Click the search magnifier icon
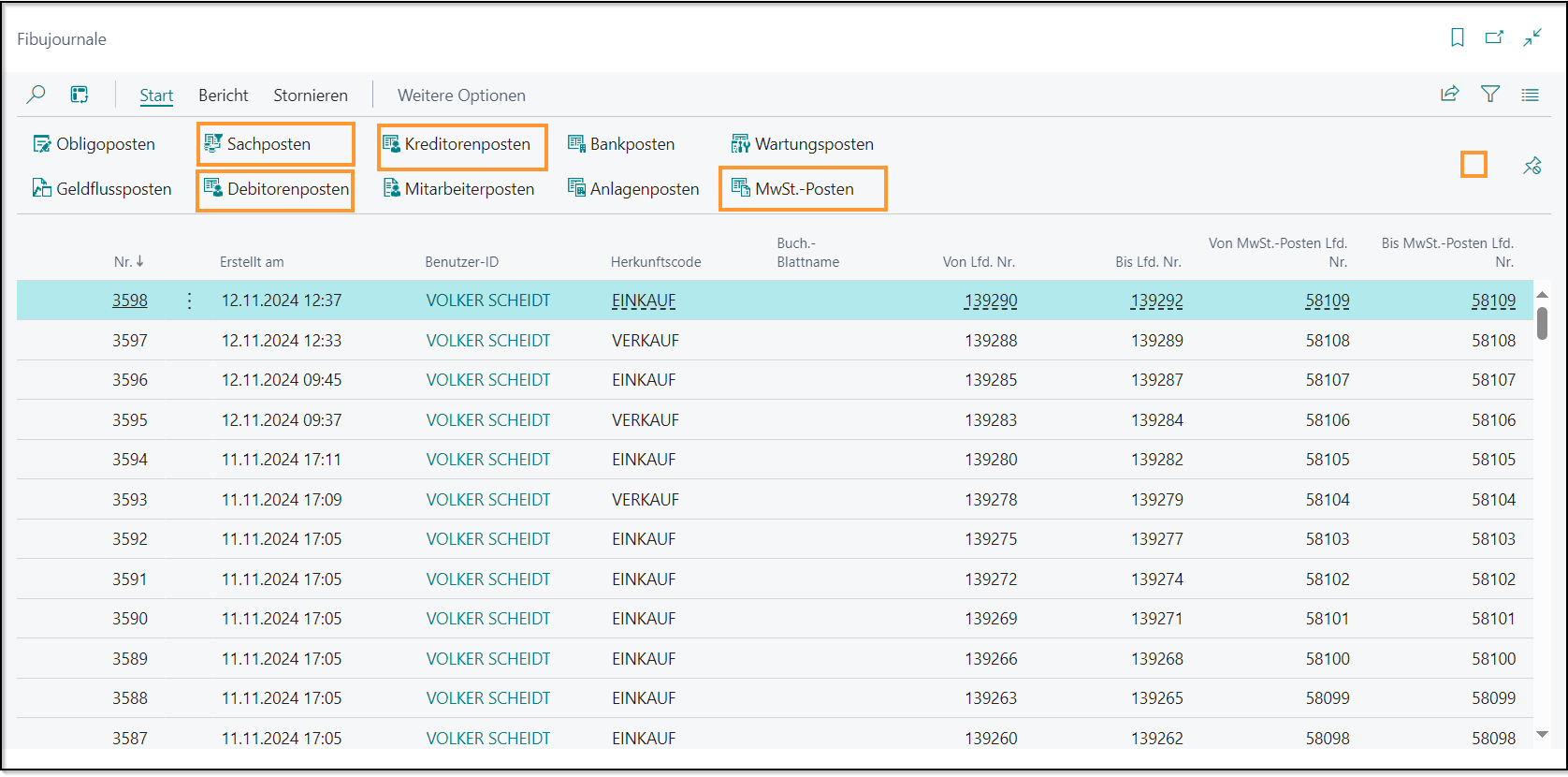The image size is (1568, 777). 36,95
